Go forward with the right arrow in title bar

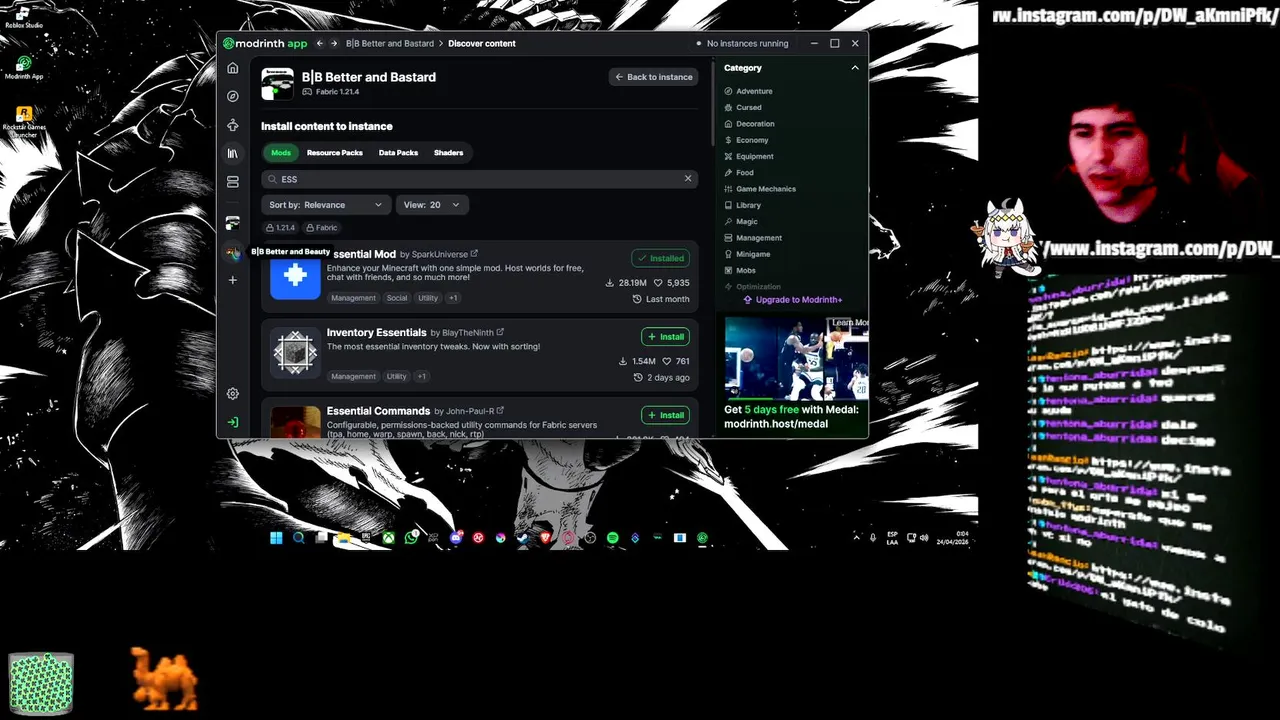(x=336, y=43)
